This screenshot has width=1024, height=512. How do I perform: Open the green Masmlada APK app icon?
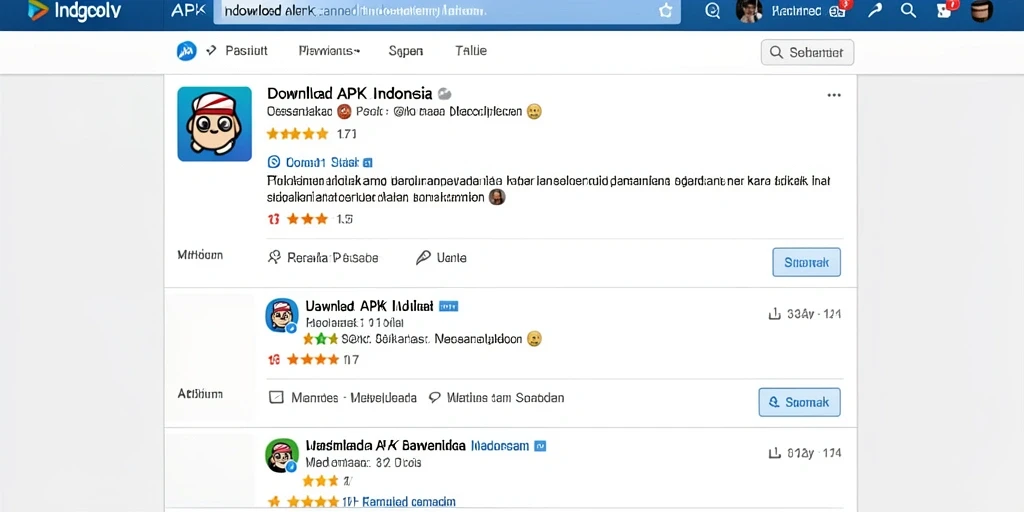[282, 456]
